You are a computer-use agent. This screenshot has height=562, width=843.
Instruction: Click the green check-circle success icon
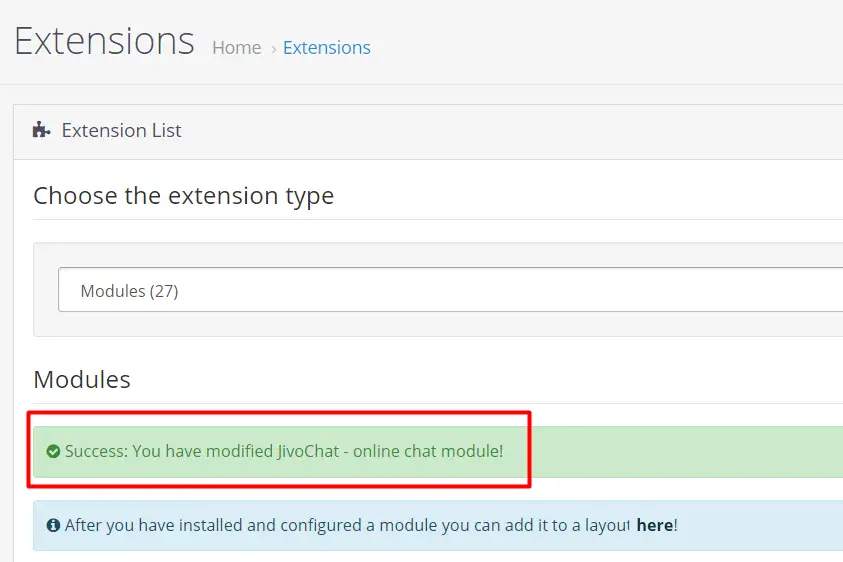tap(53, 451)
